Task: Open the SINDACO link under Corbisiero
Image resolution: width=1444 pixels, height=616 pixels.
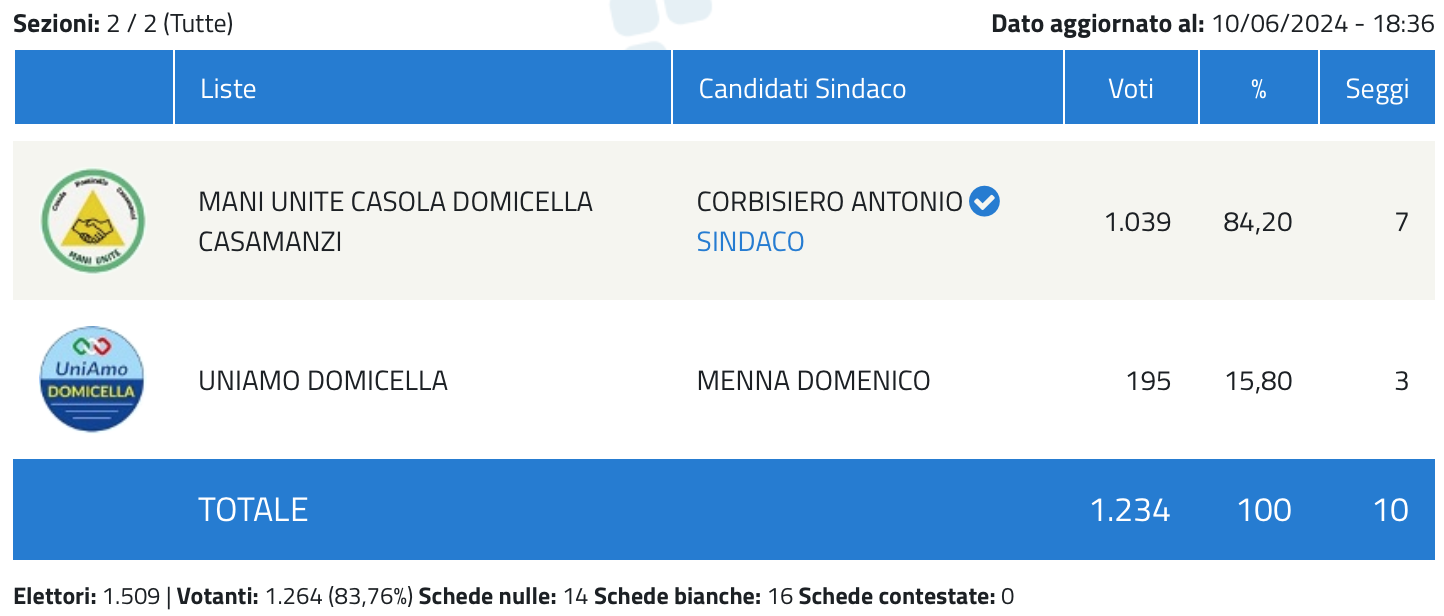Action: (750, 242)
